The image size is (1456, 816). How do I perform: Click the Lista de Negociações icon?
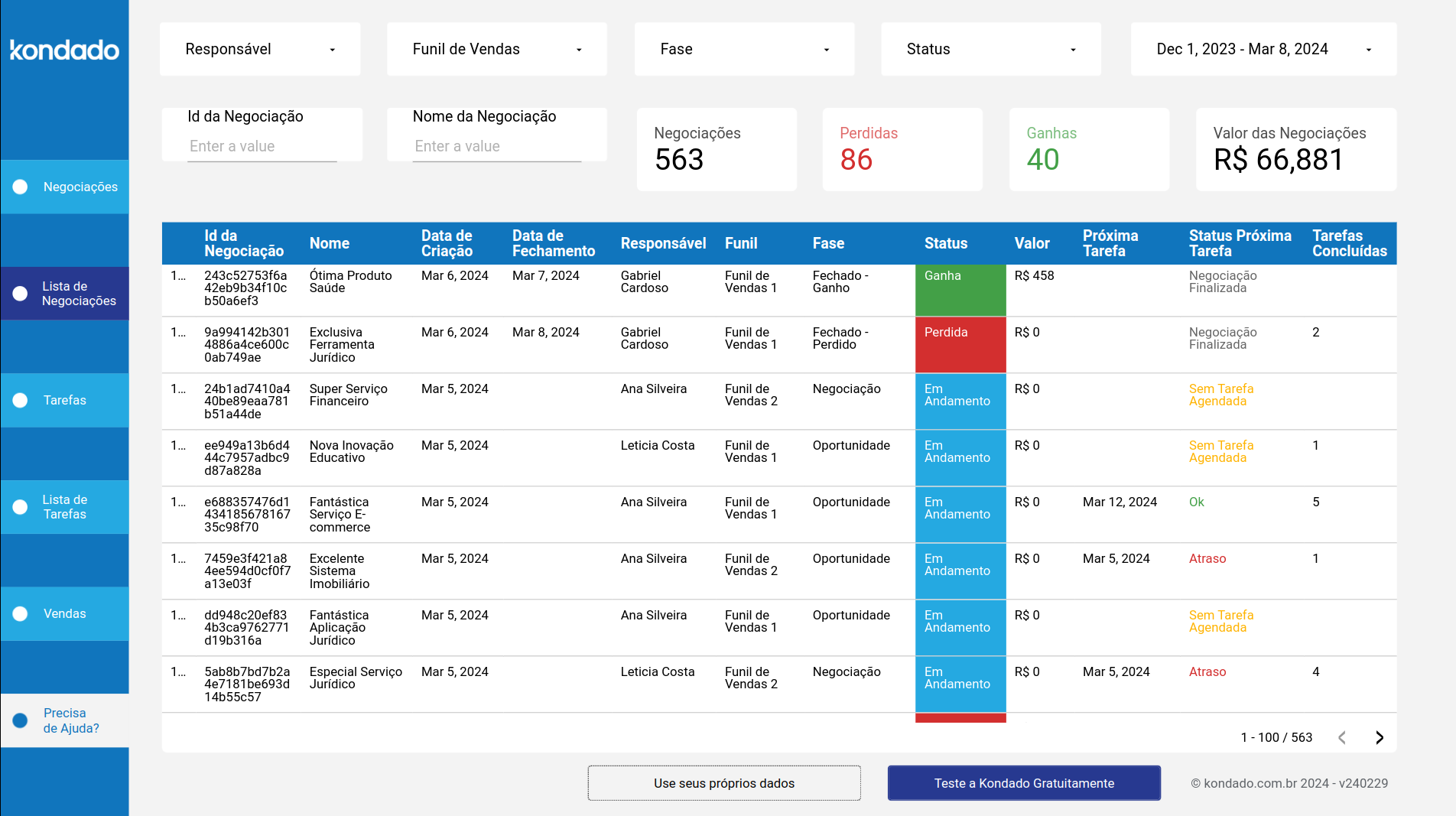pyautogui.click(x=19, y=293)
